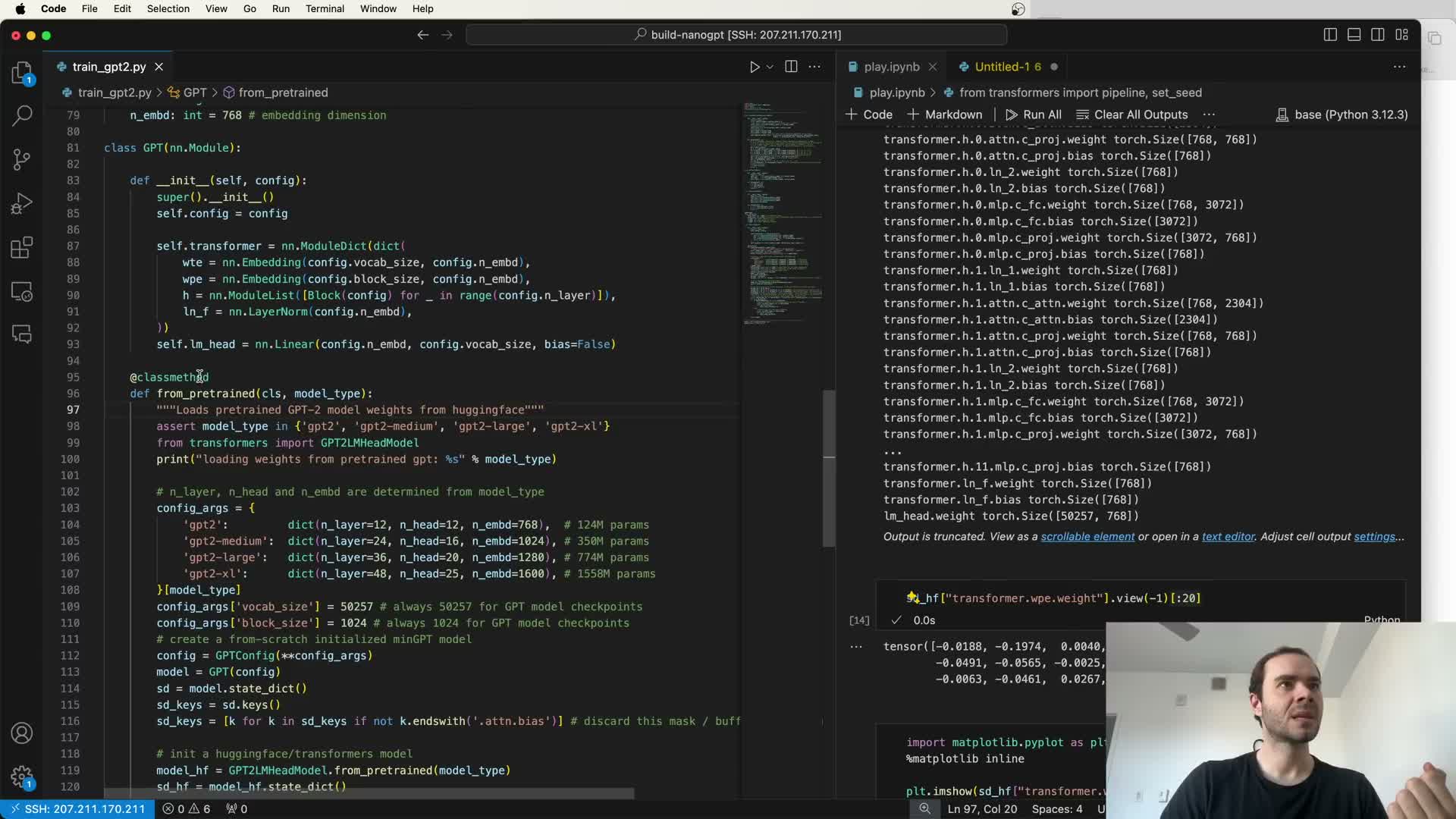Open the Terminal menu
This screenshot has height=819, width=1456.
point(325,8)
